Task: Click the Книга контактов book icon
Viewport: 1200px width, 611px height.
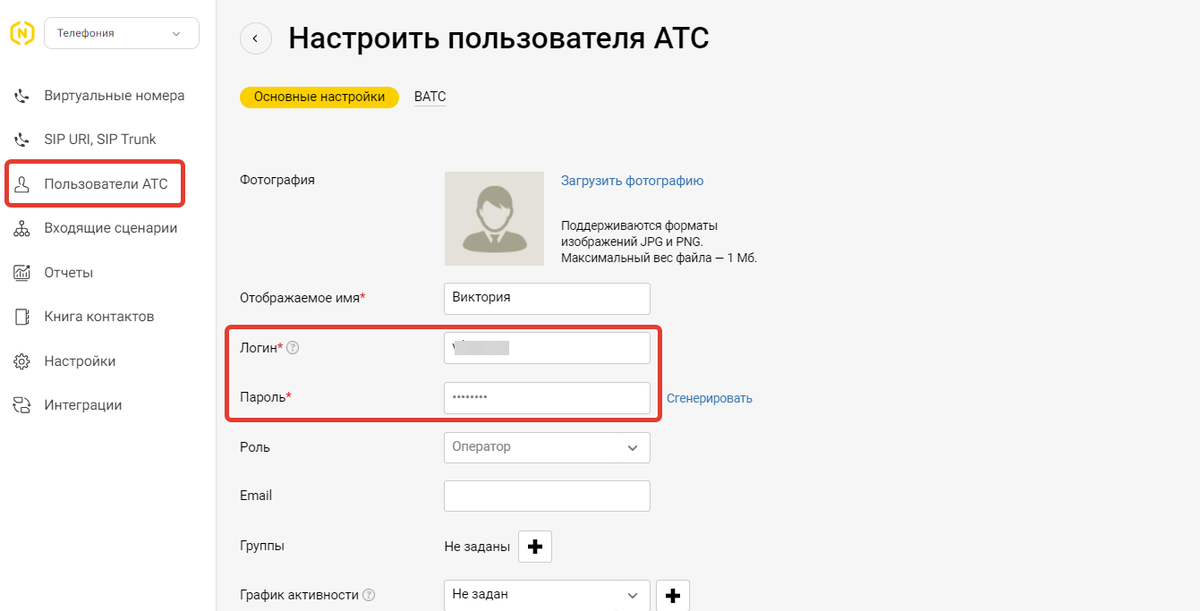Action: pos(22,316)
